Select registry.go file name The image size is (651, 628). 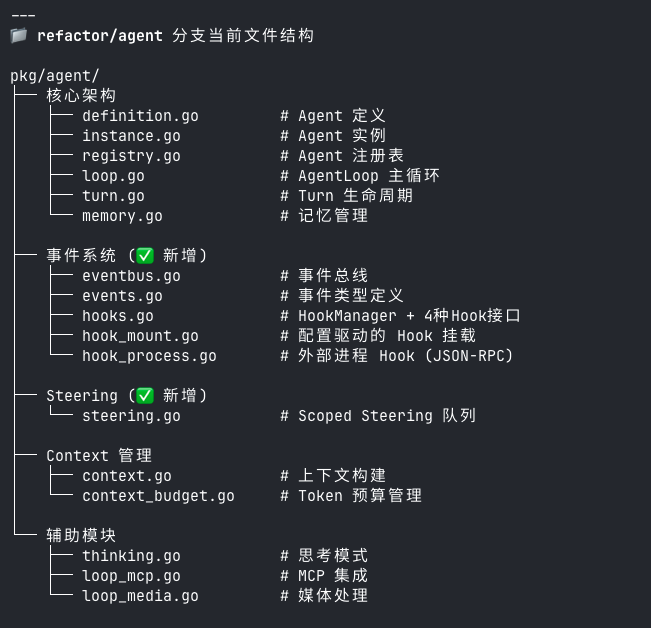pos(131,156)
